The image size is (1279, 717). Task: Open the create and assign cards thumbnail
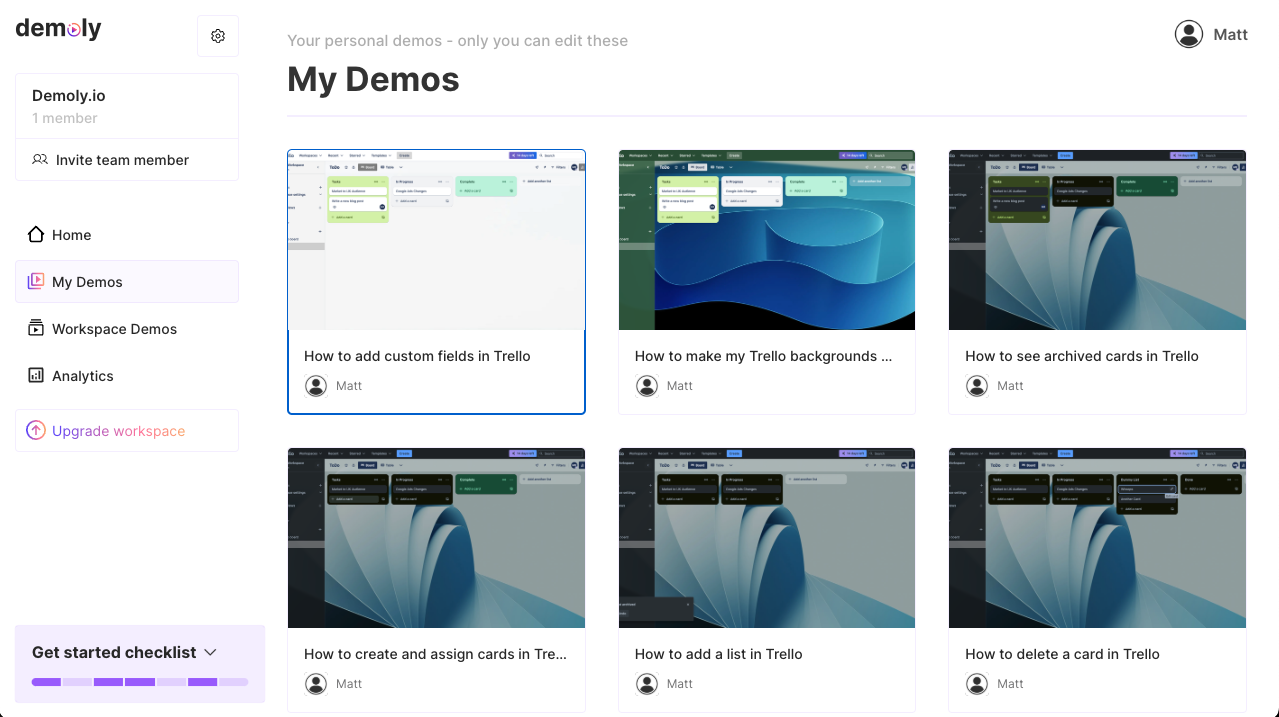click(x=436, y=538)
